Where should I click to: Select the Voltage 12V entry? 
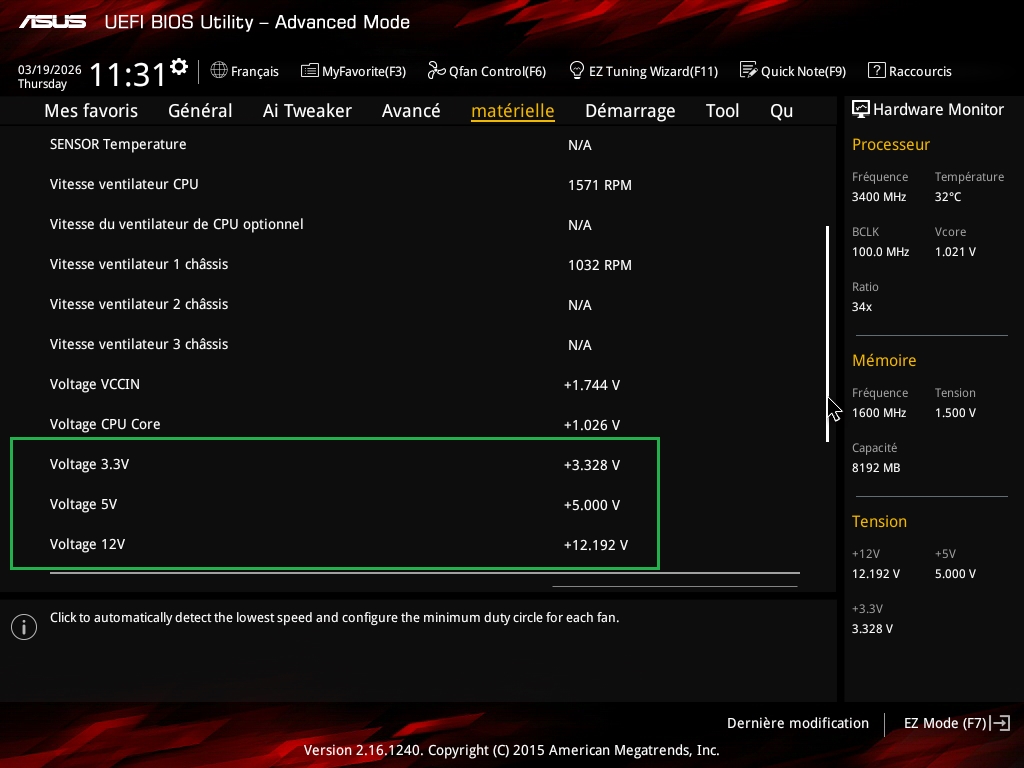coord(87,544)
